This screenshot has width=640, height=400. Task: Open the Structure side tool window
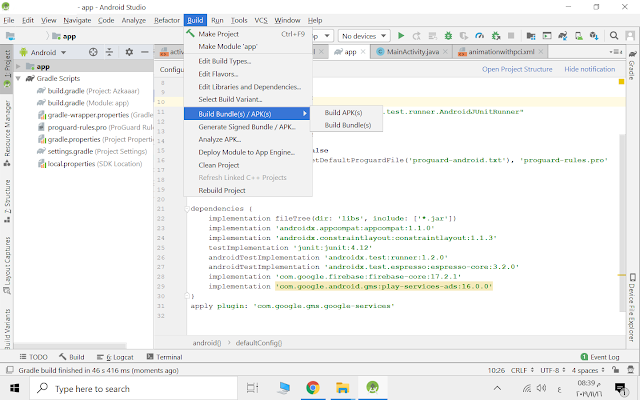click(7, 201)
